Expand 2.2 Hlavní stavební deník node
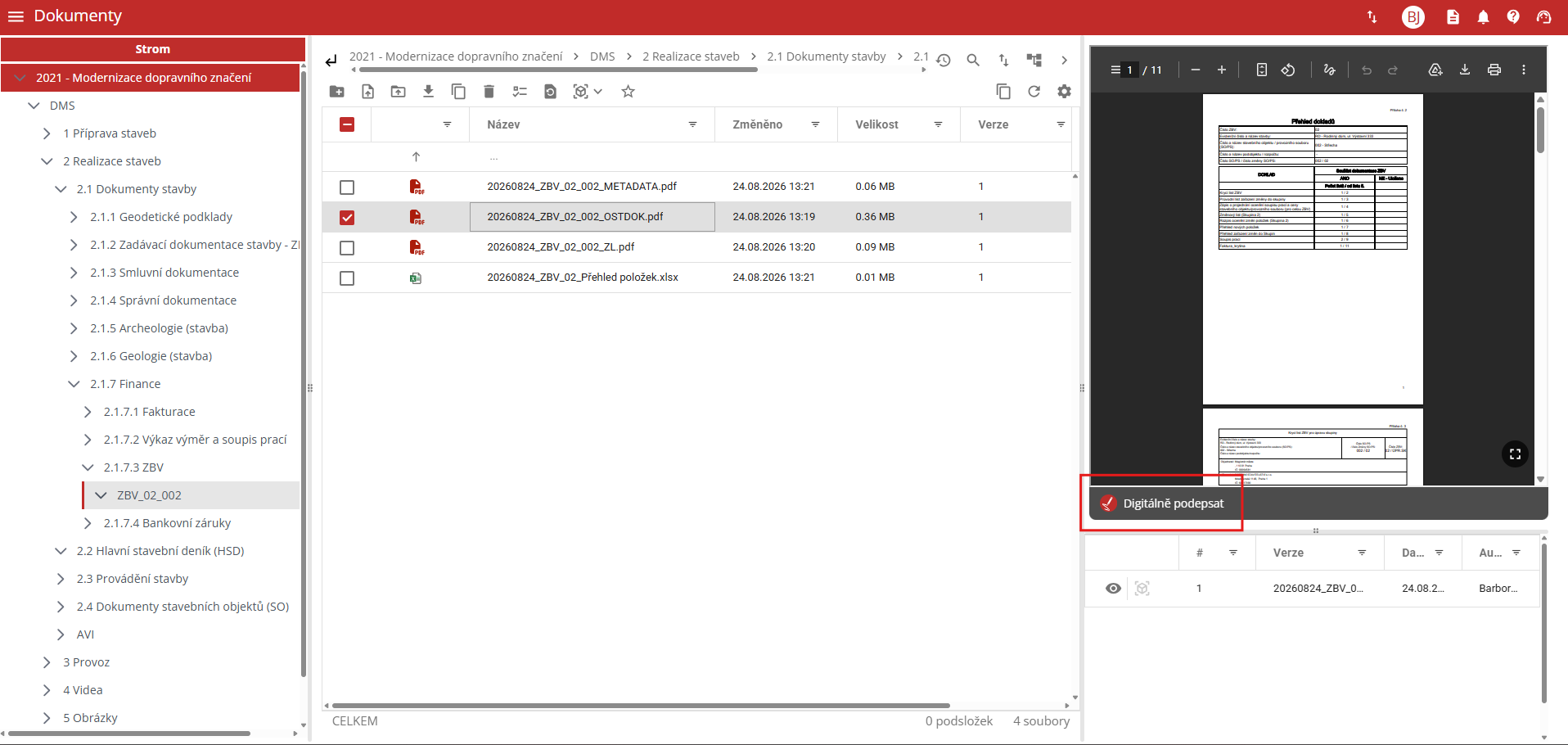This screenshot has width=1568, height=745. pos(61,551)
